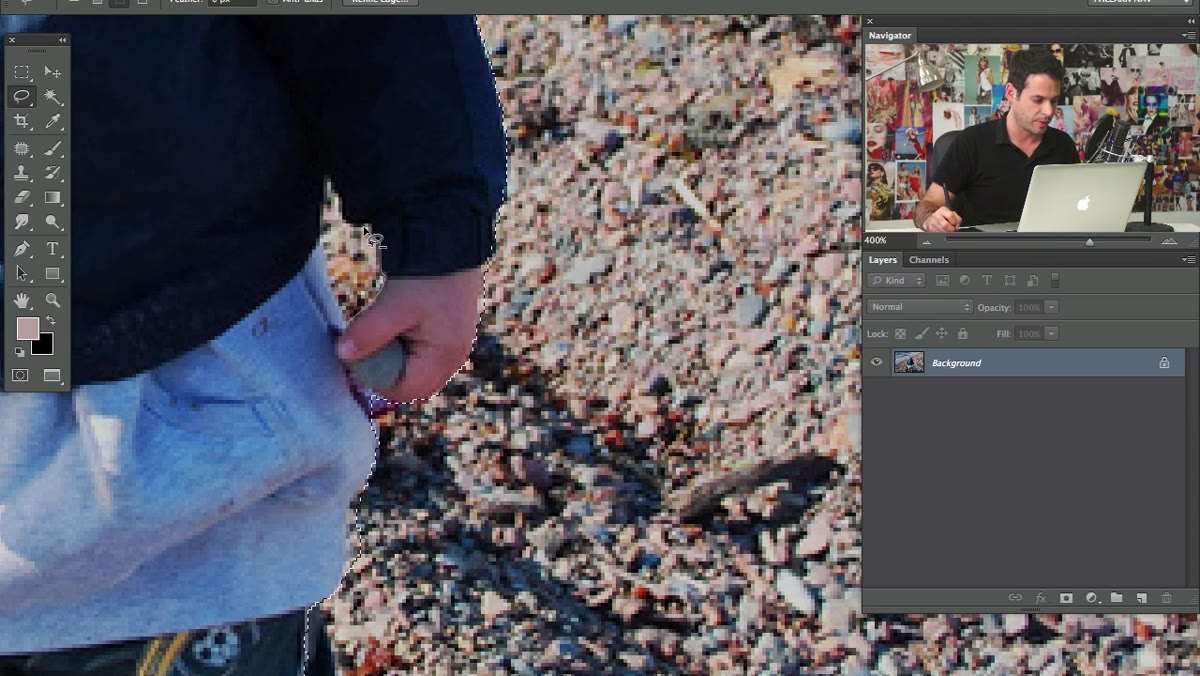Select the Eraser tool

tap(22, 198)
